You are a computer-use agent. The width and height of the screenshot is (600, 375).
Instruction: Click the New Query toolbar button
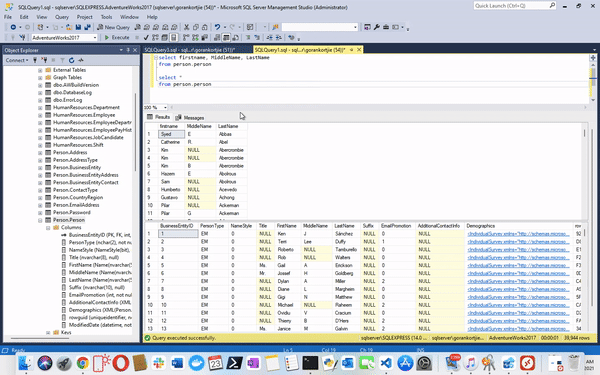[x=113, y=27]
